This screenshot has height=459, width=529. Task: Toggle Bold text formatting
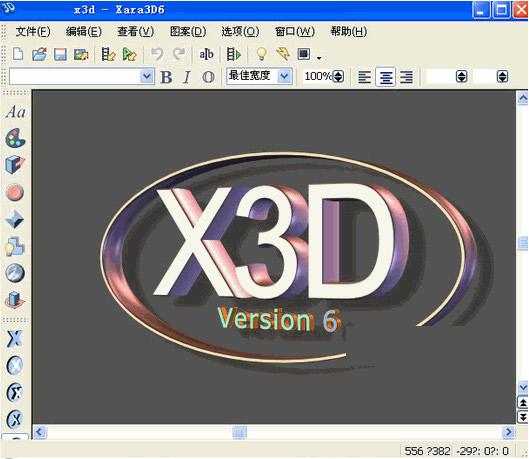click(x=166, y=77)
